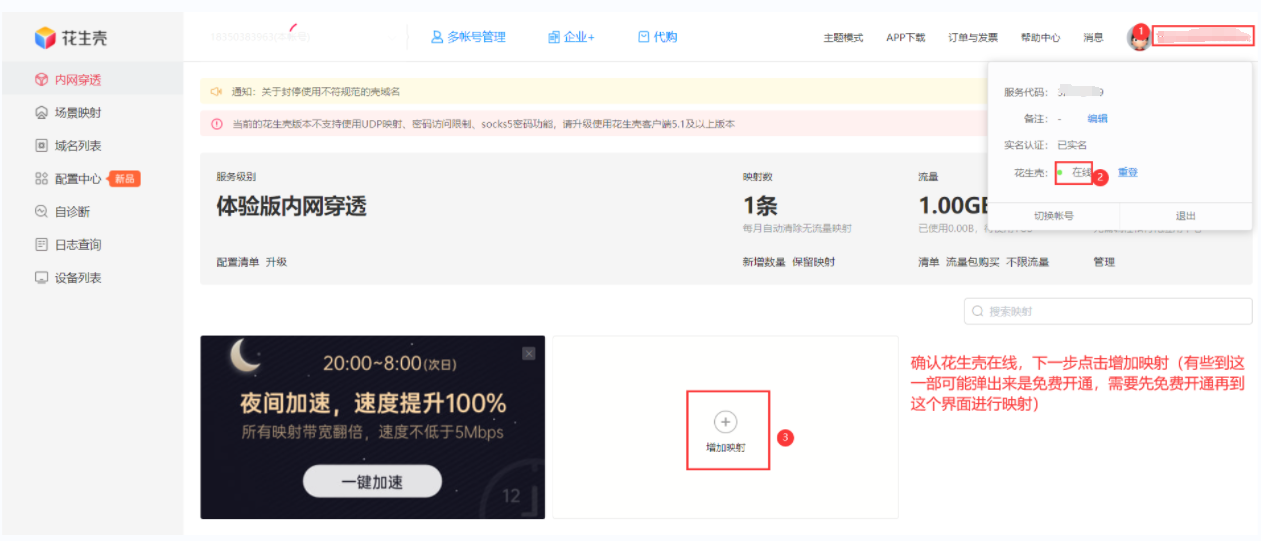Click the 一键加速 button

[x=372, y=482]
